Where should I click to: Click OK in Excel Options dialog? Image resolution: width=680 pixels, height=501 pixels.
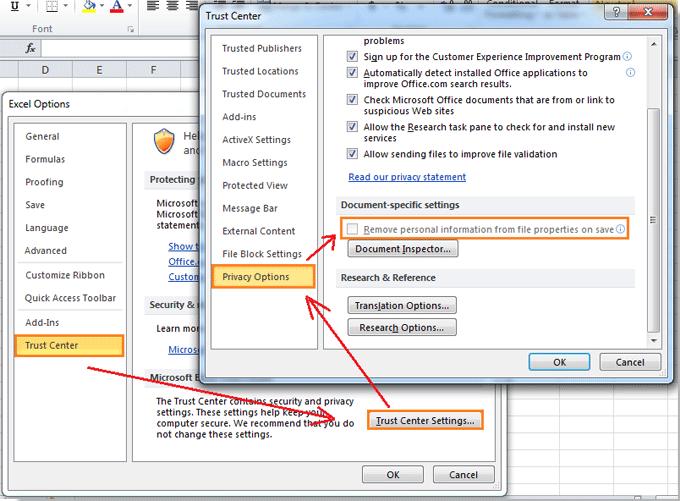pyautogui.click(x=393, y=475)
